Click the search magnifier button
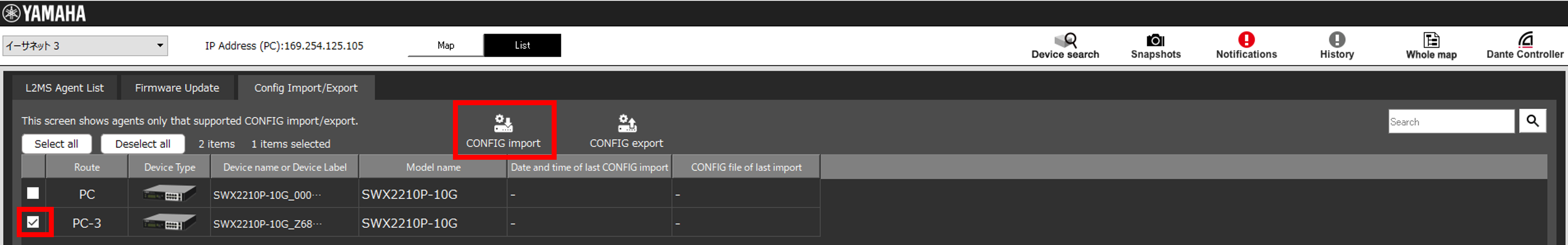This screenshot has height=245, width=1568. (1532, 121)
